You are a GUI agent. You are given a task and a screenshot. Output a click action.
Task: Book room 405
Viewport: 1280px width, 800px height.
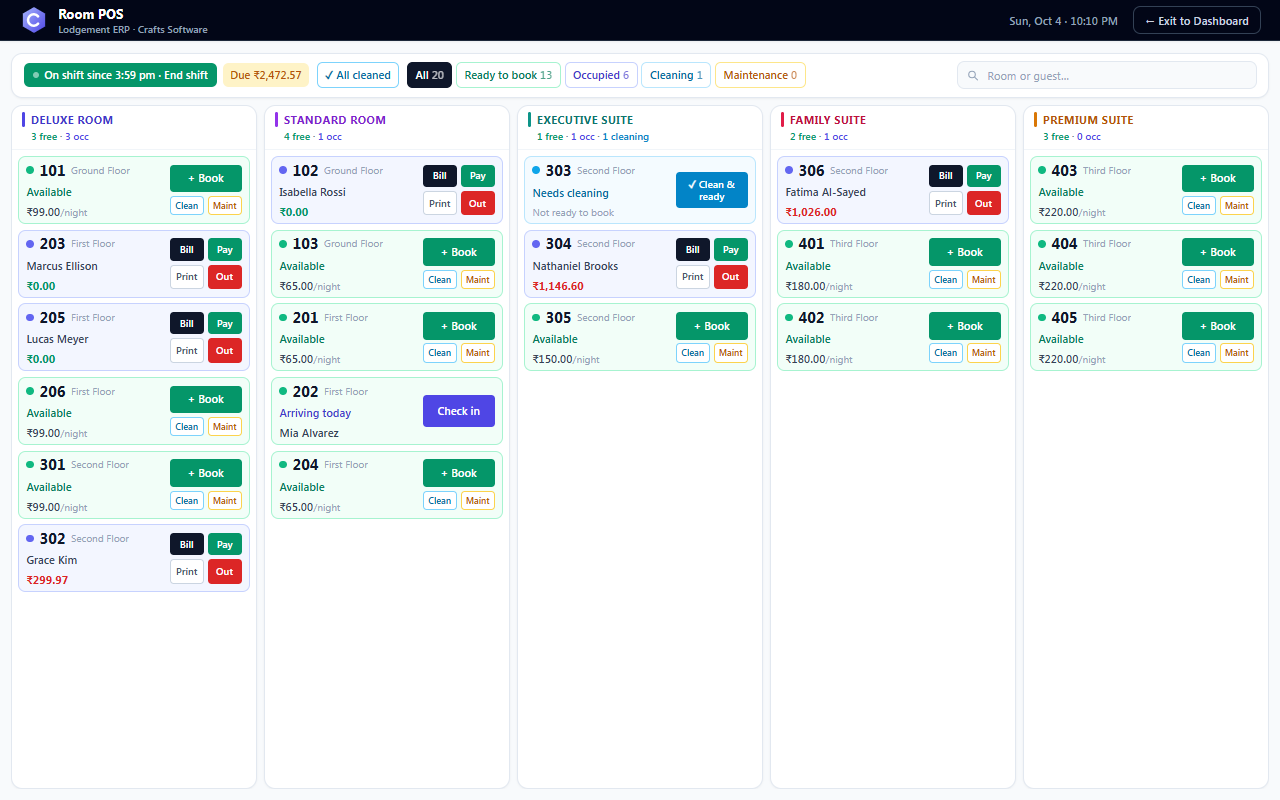coord(1218,326)
